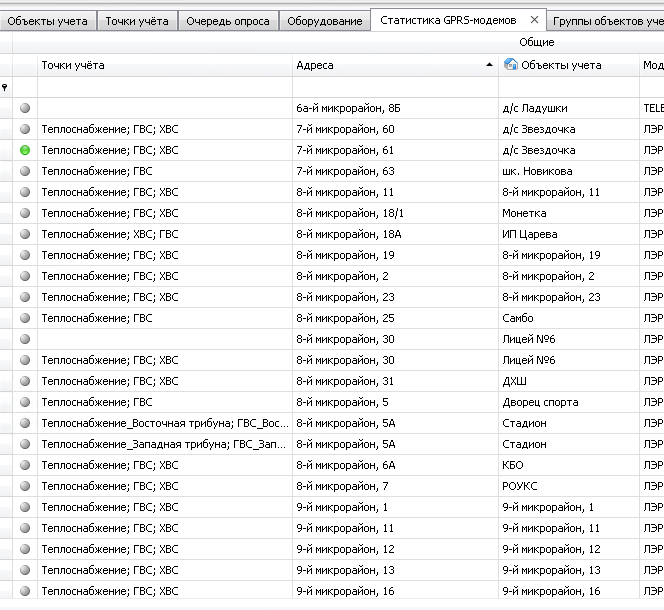
Task: Click the status icon for Западная трибуна row
Action: pos(25,444)
